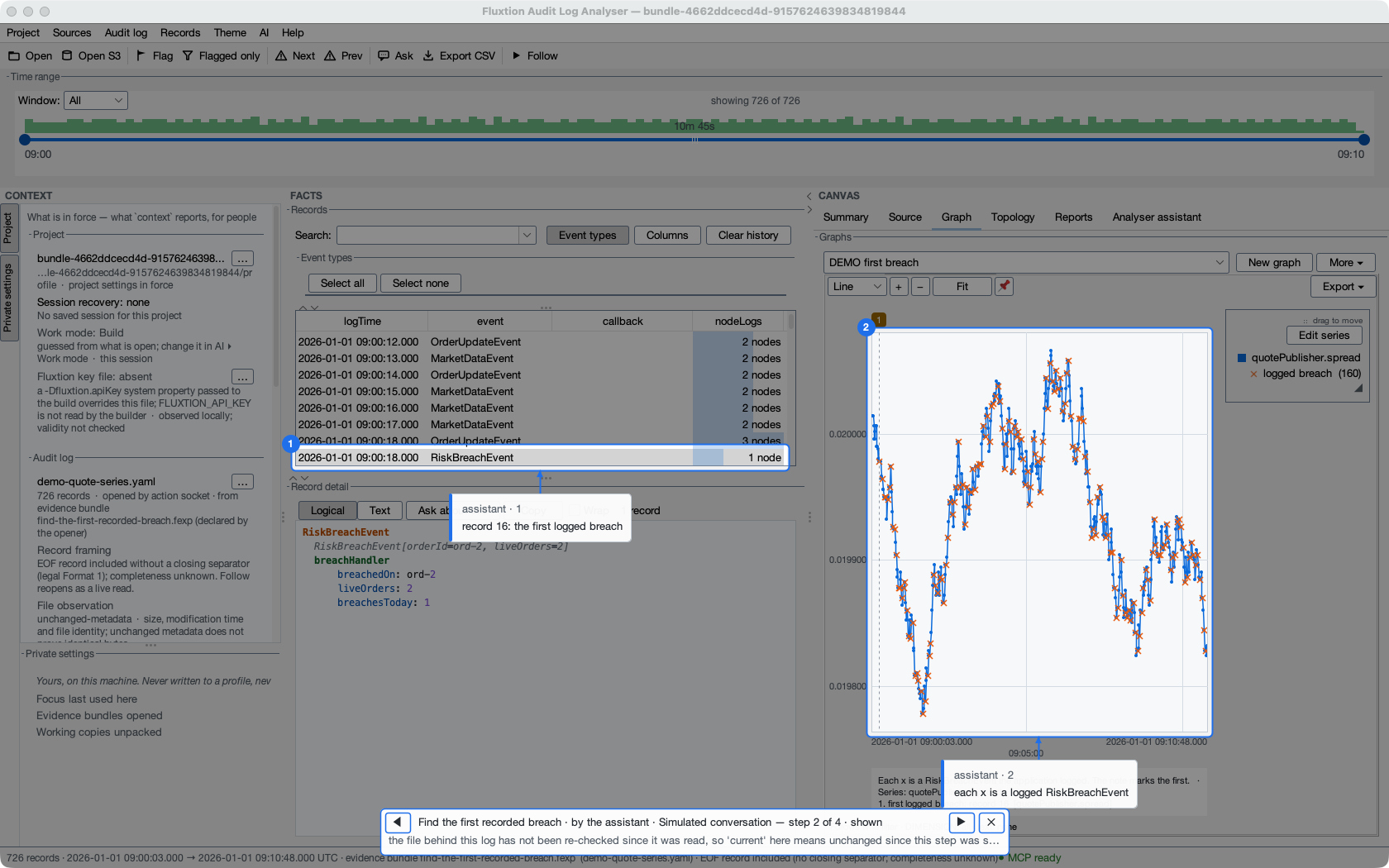Image resolution: width=1389 pixels, height=868 pixels.
Task: Open the Audit log menu
Action: [x=126, y=32]
